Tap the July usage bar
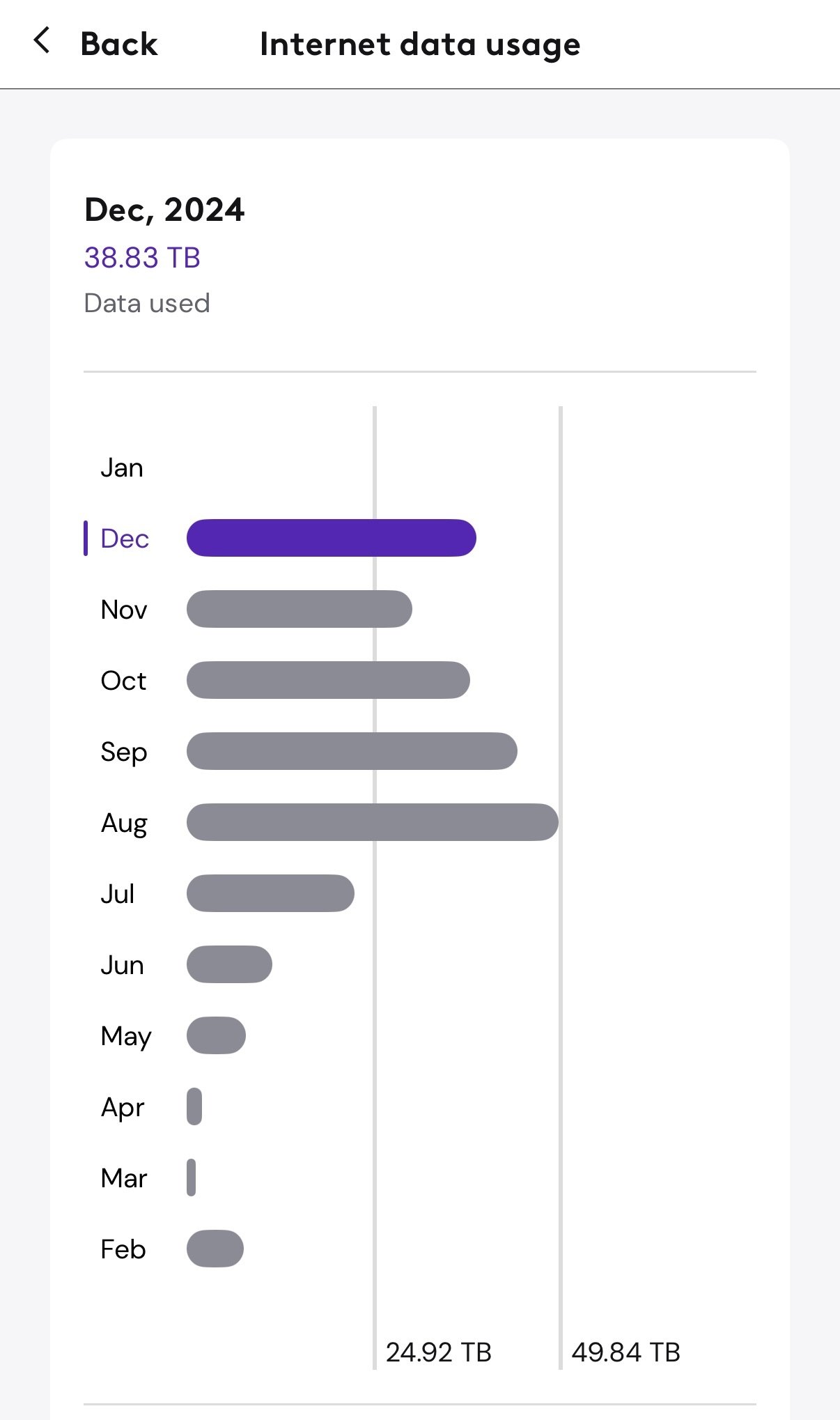This screenshot has width=840, height=1420. click(270, 893)
